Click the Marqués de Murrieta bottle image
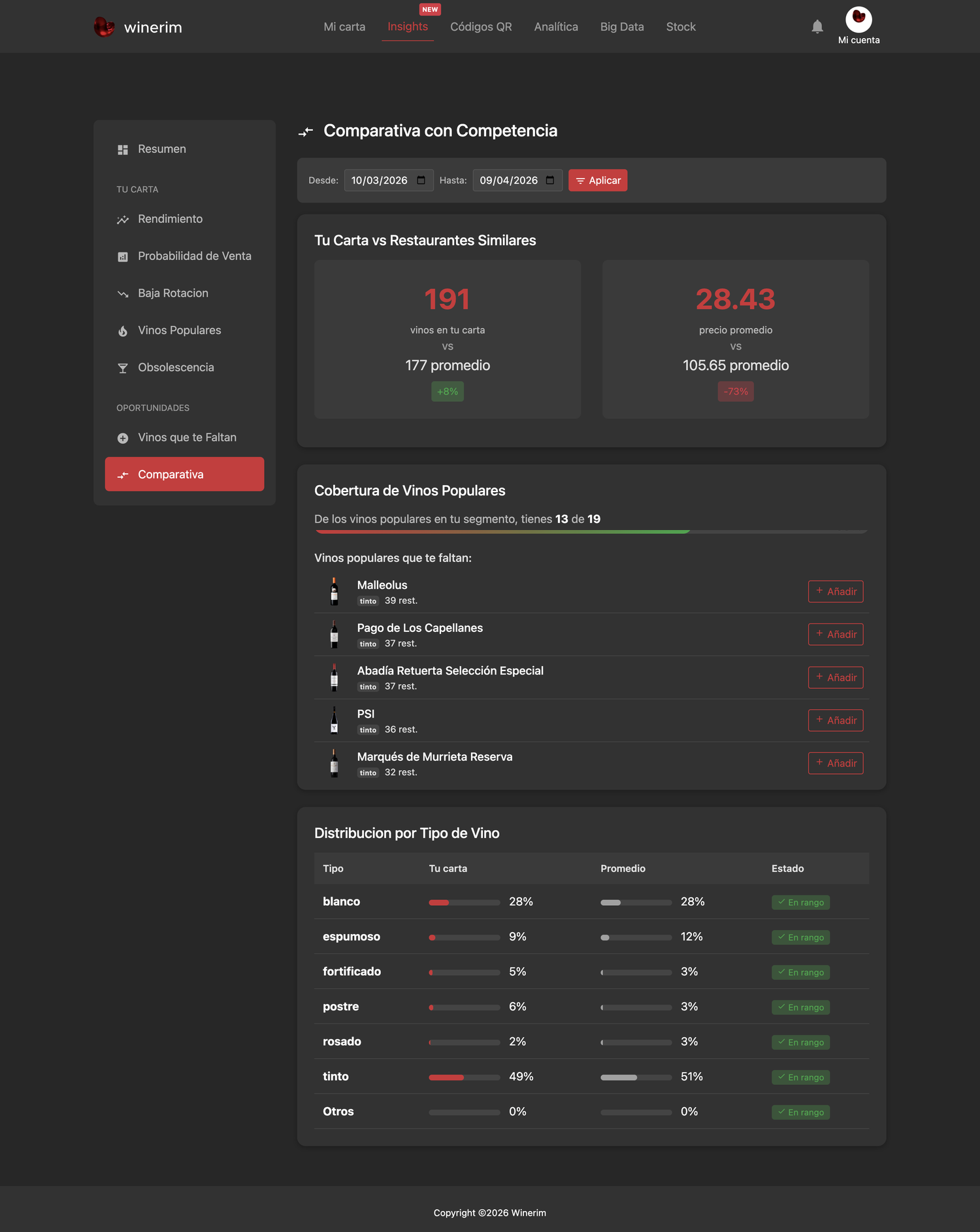This screenshot has width=980, height=1232. pyautogui.click(x=335, y=763)
